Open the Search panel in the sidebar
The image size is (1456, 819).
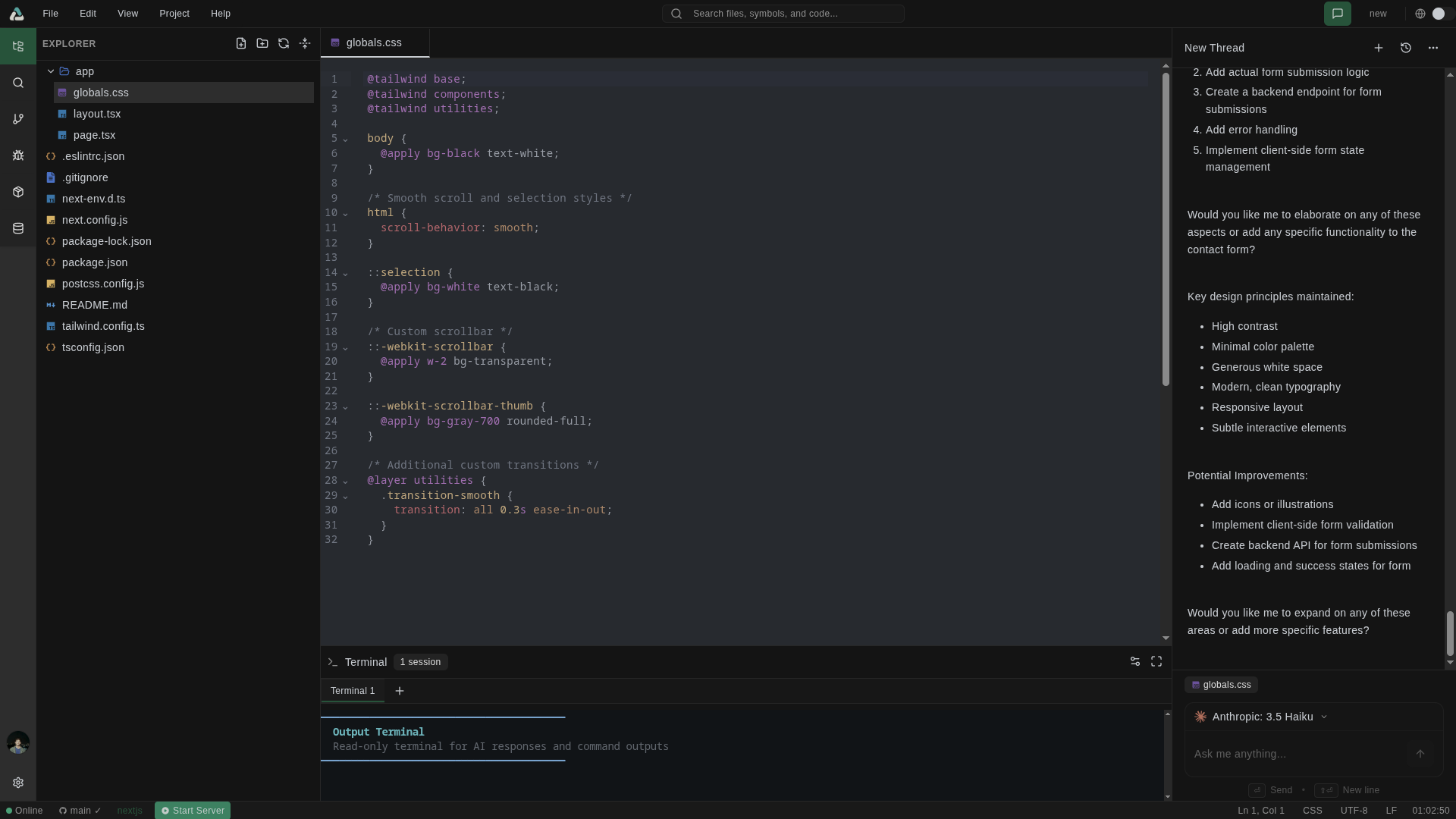(18, 83)
